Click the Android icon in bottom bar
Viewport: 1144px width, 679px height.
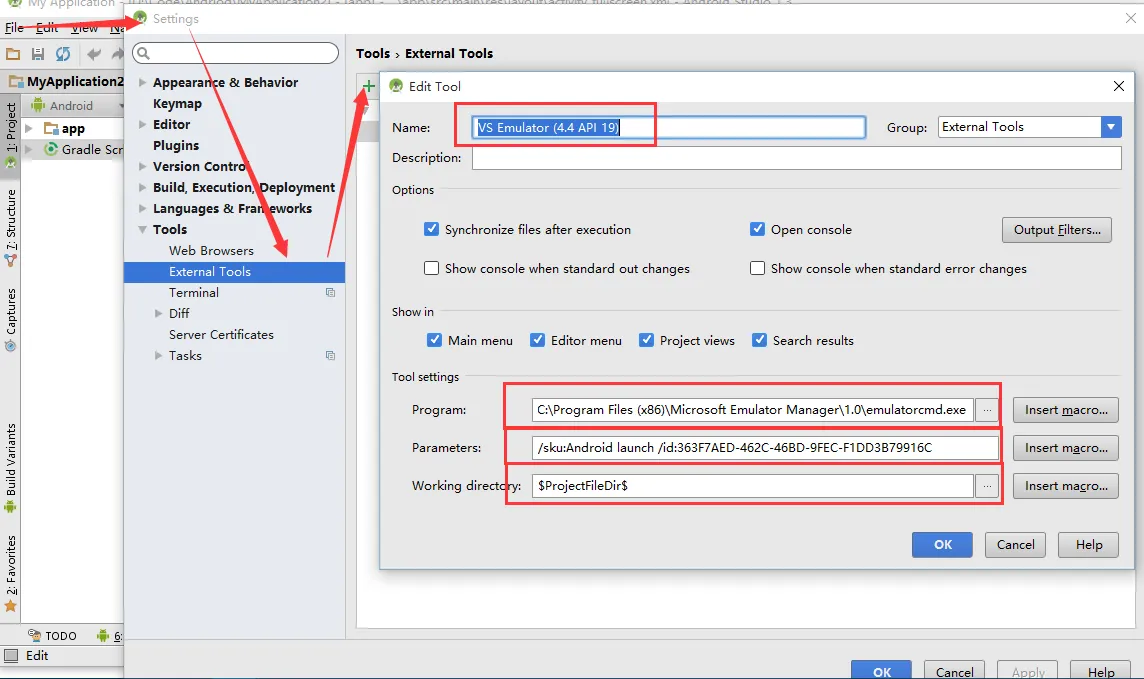pyautogui.click(x=102, y=636)
